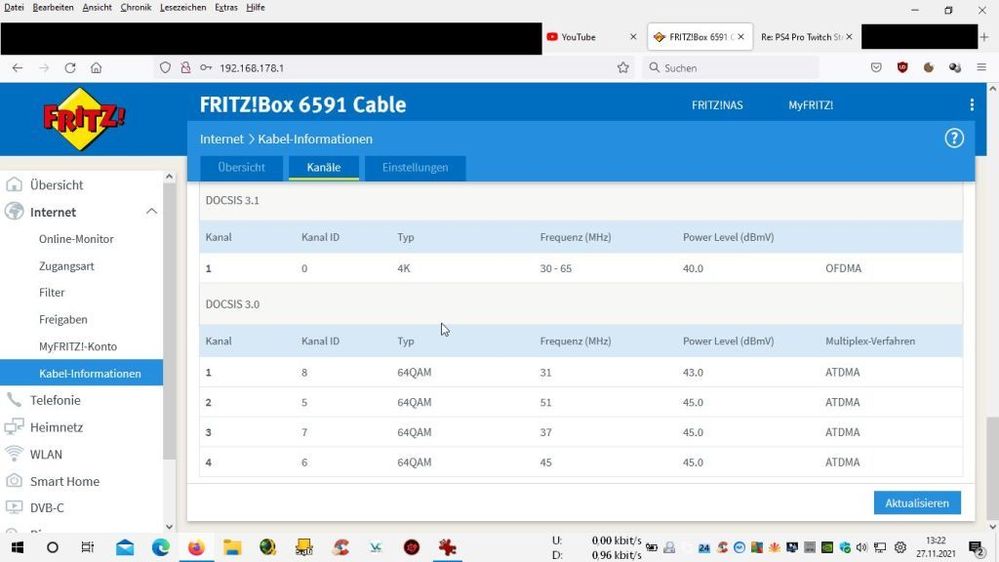Viewport: 999px width, 562px height.
Task: Open the Einstellungen tab
Action: point(415,168)
